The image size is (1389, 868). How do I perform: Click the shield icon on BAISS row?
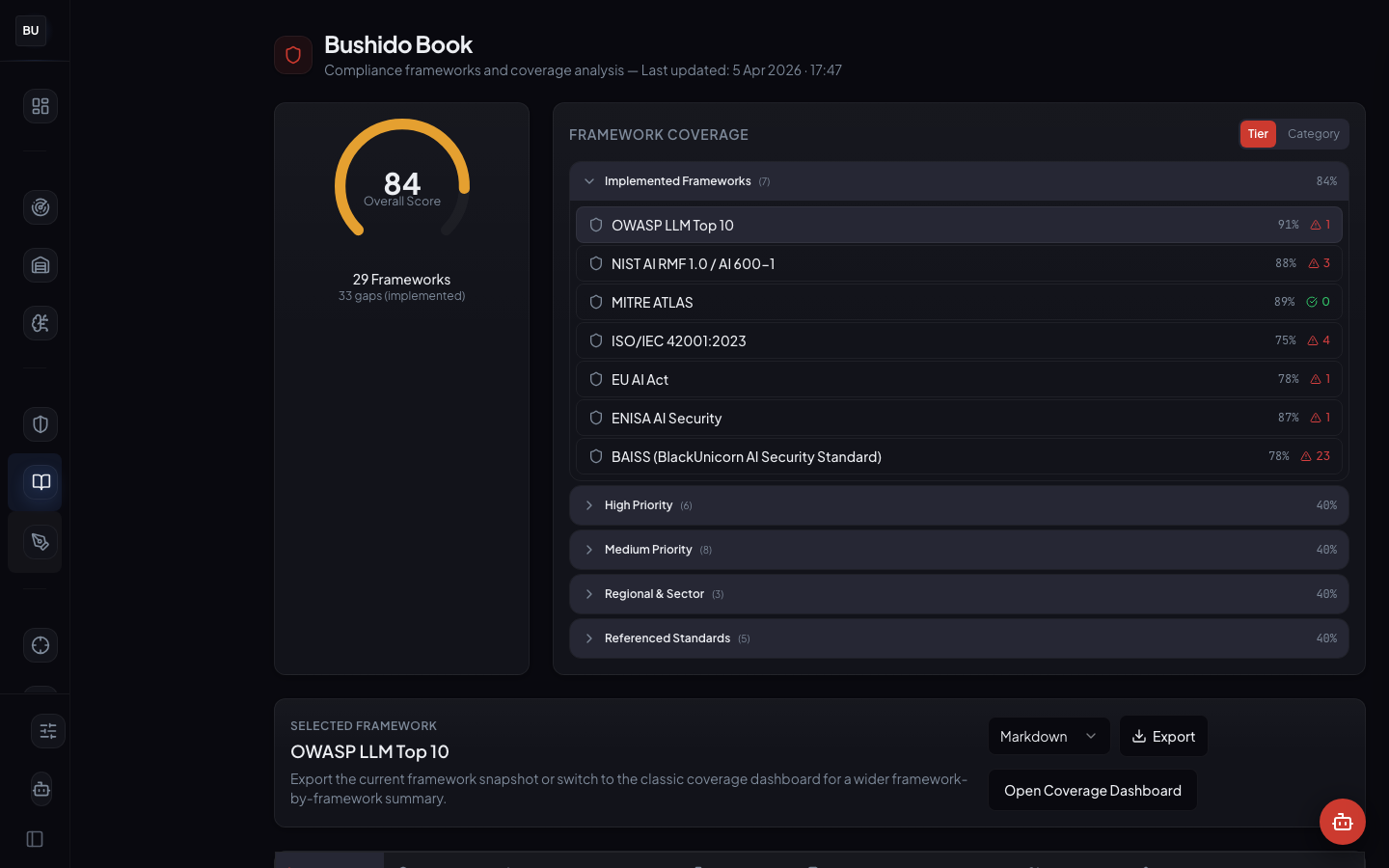tap(596, 456)
